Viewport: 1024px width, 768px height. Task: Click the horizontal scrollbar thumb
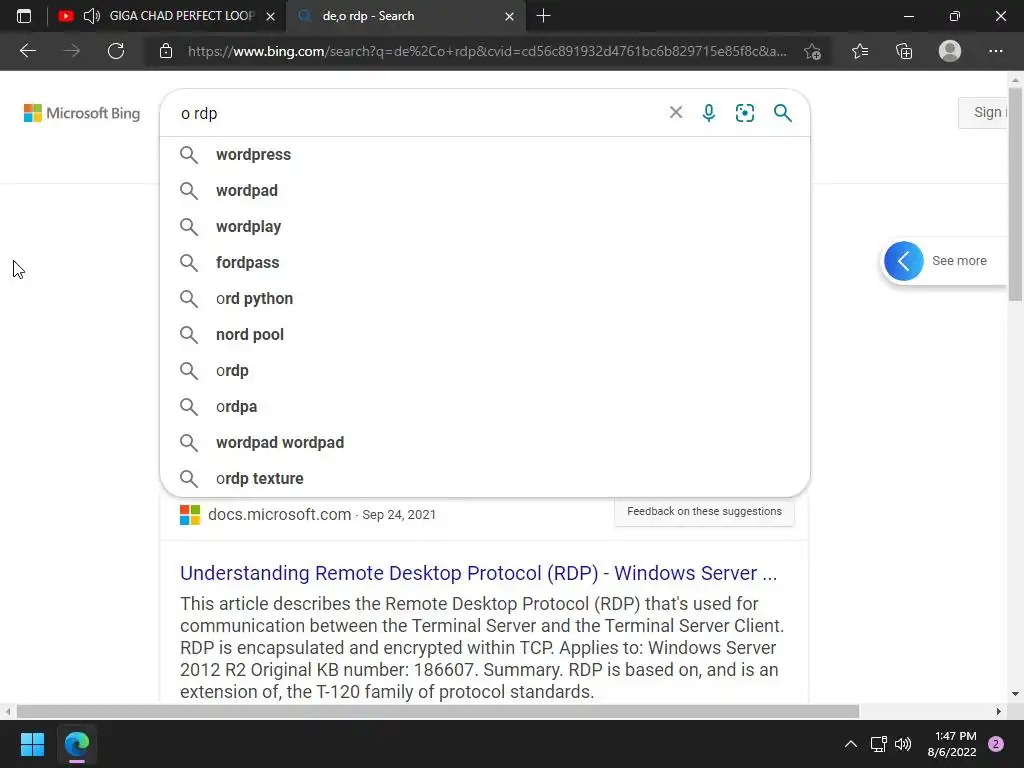[x=438, y=711]
